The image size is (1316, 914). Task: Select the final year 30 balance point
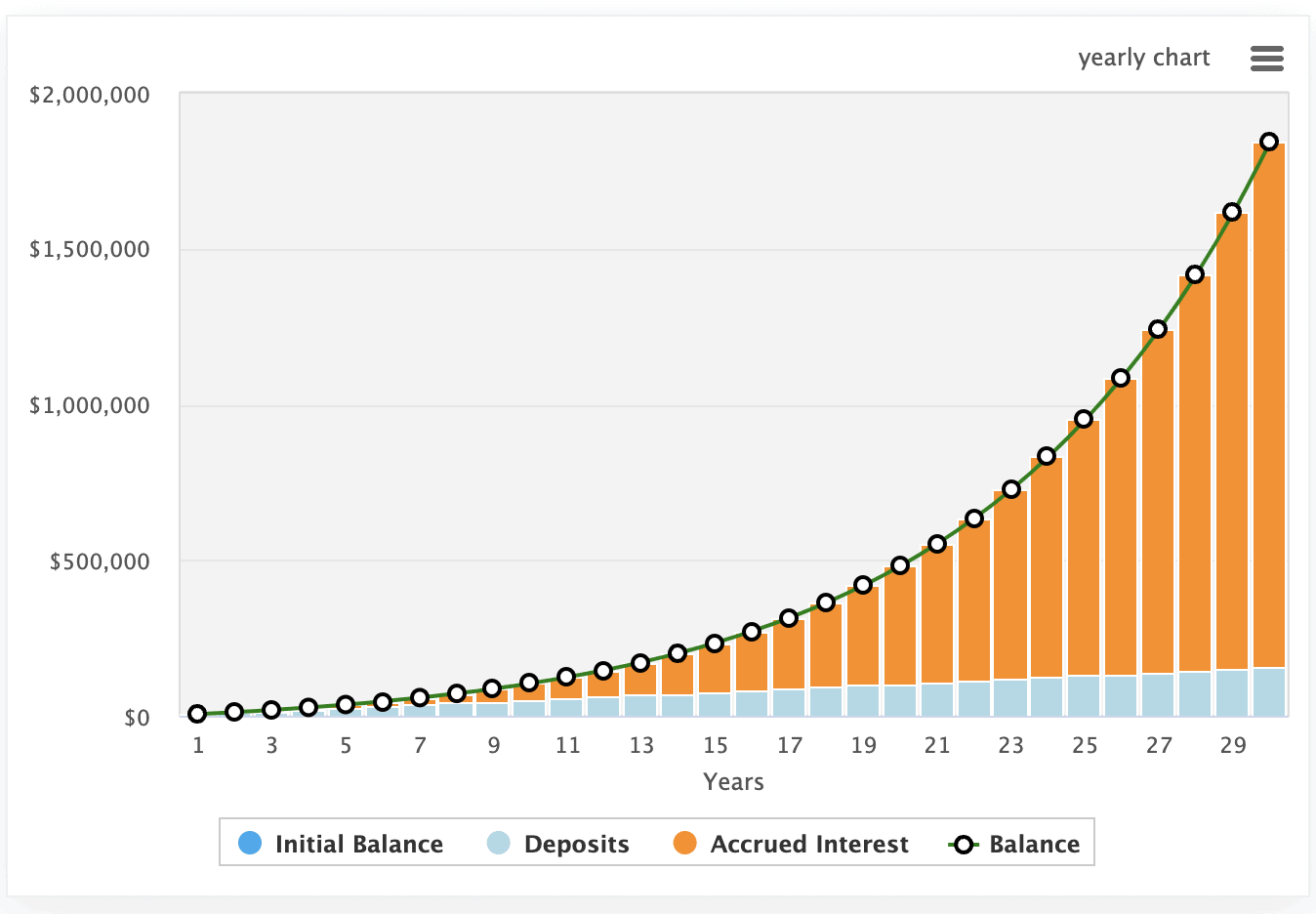[1269, 142]
